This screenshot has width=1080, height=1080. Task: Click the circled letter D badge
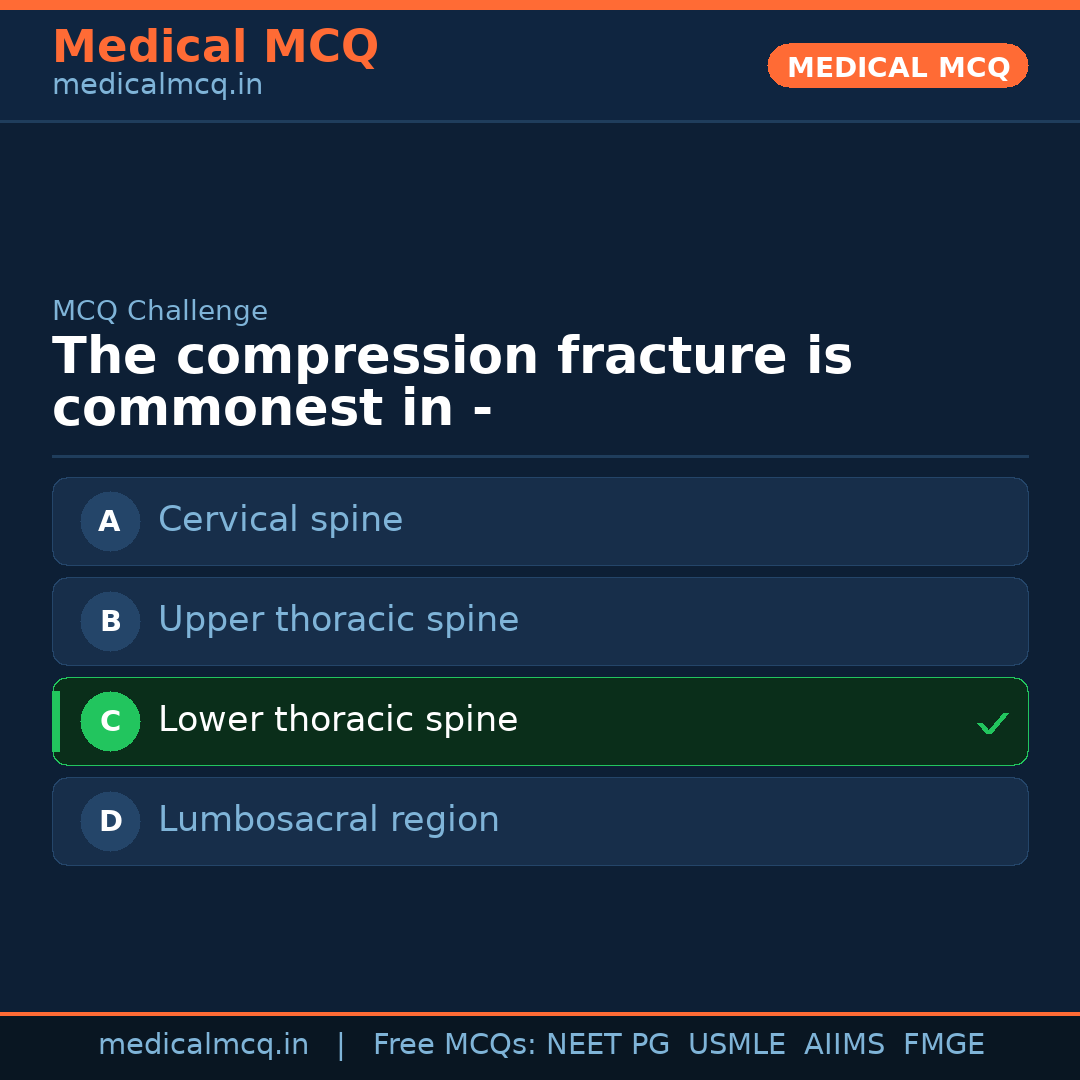click(x=110, y=821)
